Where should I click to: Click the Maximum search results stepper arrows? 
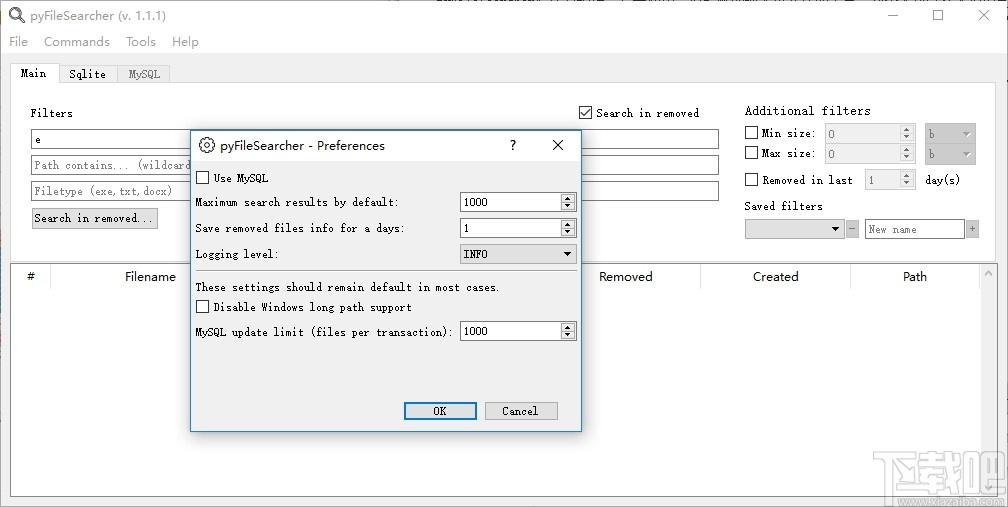tap(568, 202)
